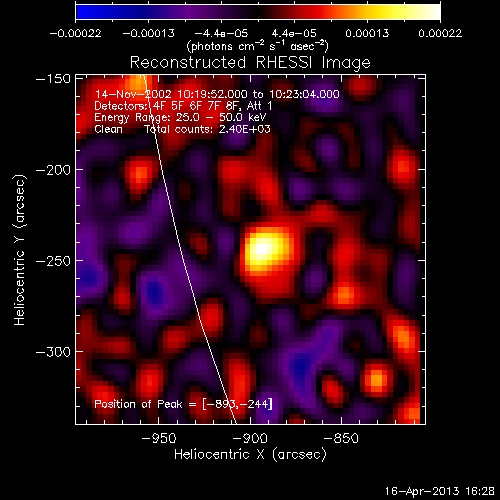Click the 'Heliocentric Y (arcsec)' axis label
Screen dimensions: 500x500
coord(20,250)
